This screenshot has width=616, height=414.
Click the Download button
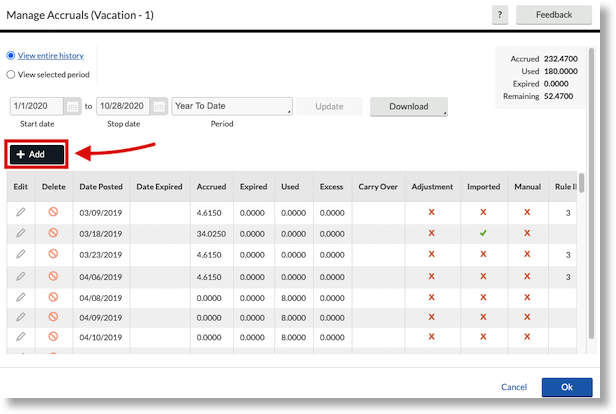[x=409, y=106]
